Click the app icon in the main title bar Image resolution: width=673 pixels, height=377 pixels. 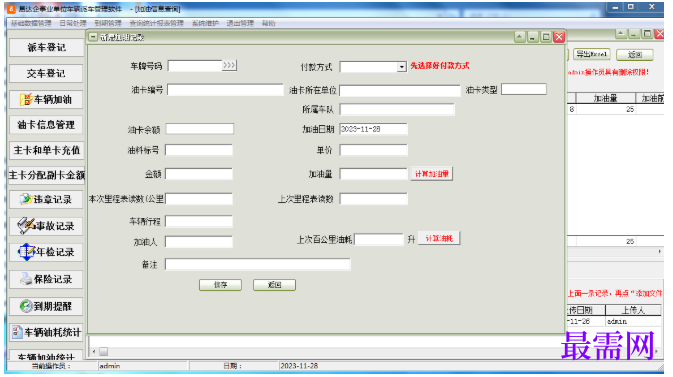[x=12, y=9]
